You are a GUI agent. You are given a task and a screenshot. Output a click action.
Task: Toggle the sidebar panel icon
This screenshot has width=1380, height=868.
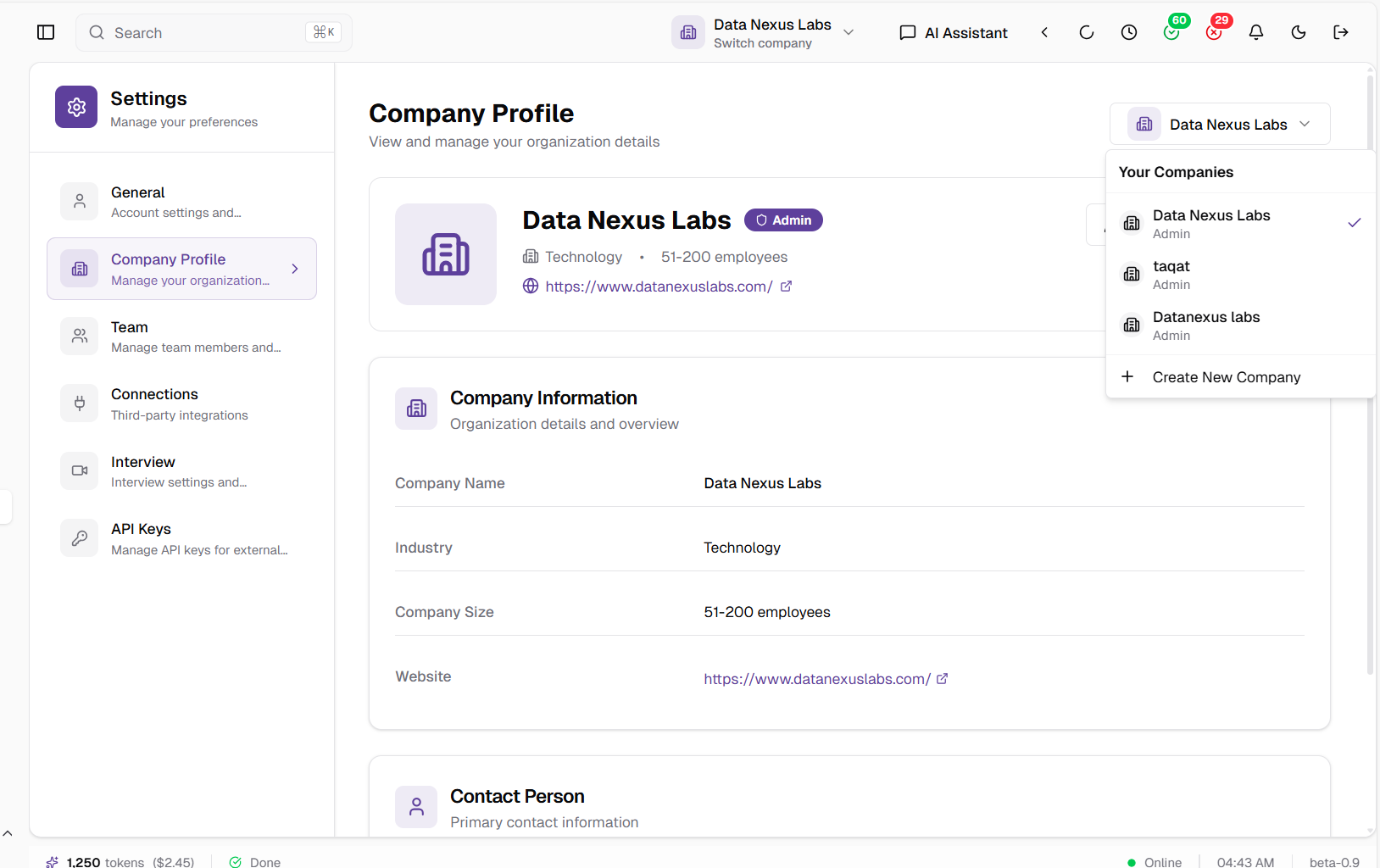point(46,32)
